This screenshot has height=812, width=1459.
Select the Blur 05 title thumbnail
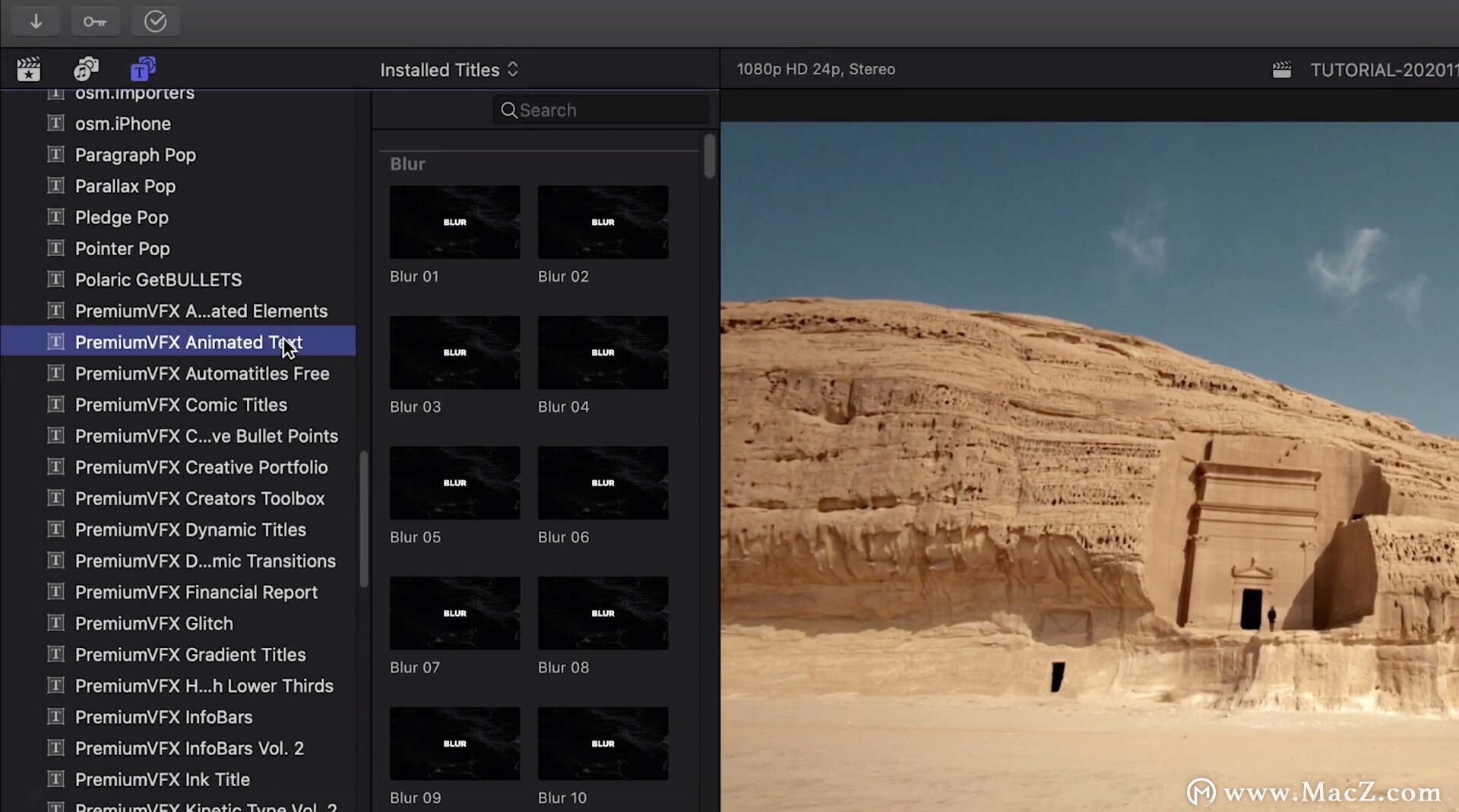click(454, 483)
